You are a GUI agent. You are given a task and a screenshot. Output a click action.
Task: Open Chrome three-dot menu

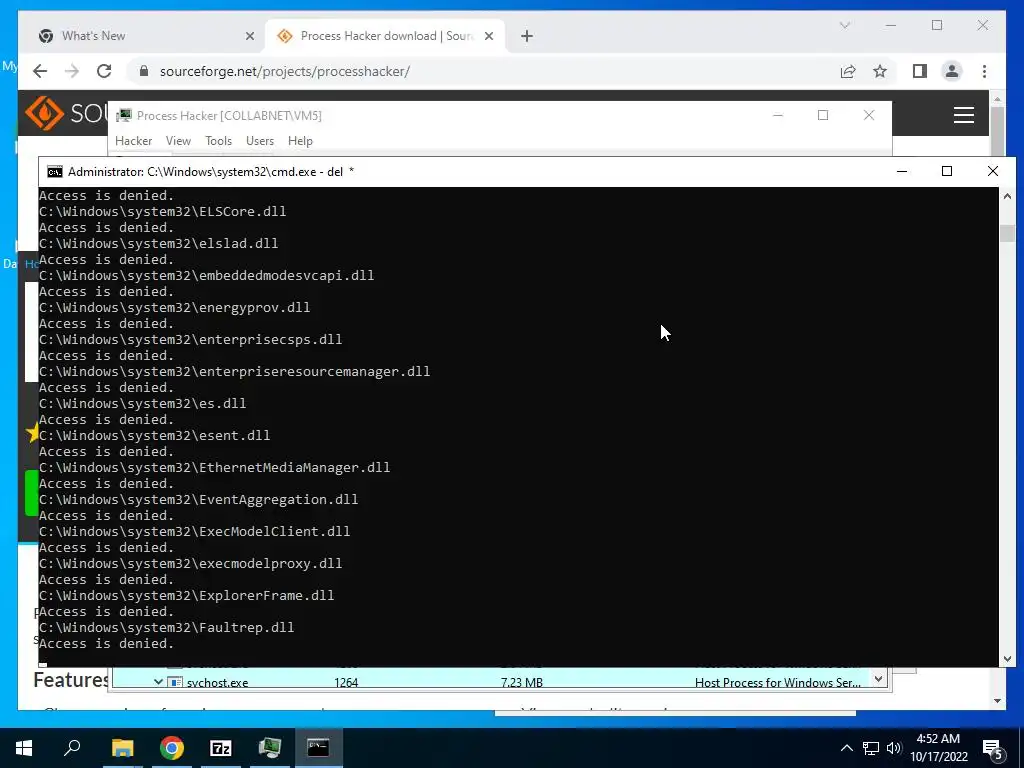point(984,71)
